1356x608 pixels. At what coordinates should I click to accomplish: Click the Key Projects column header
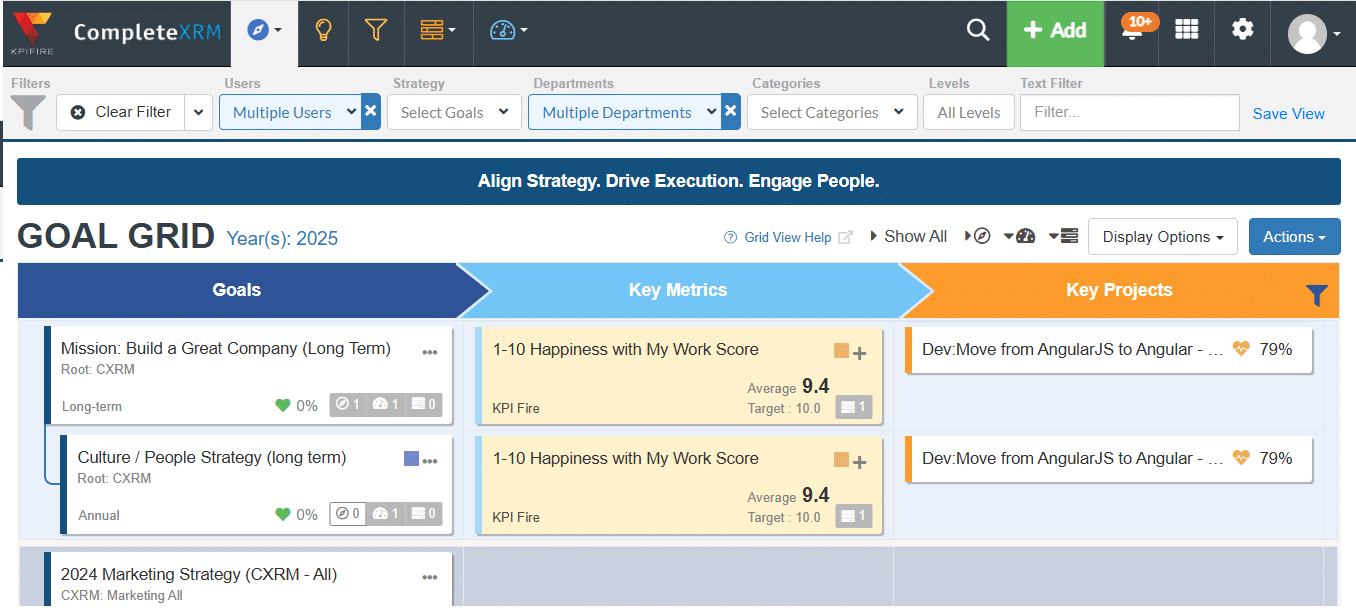click(1119, 290)
